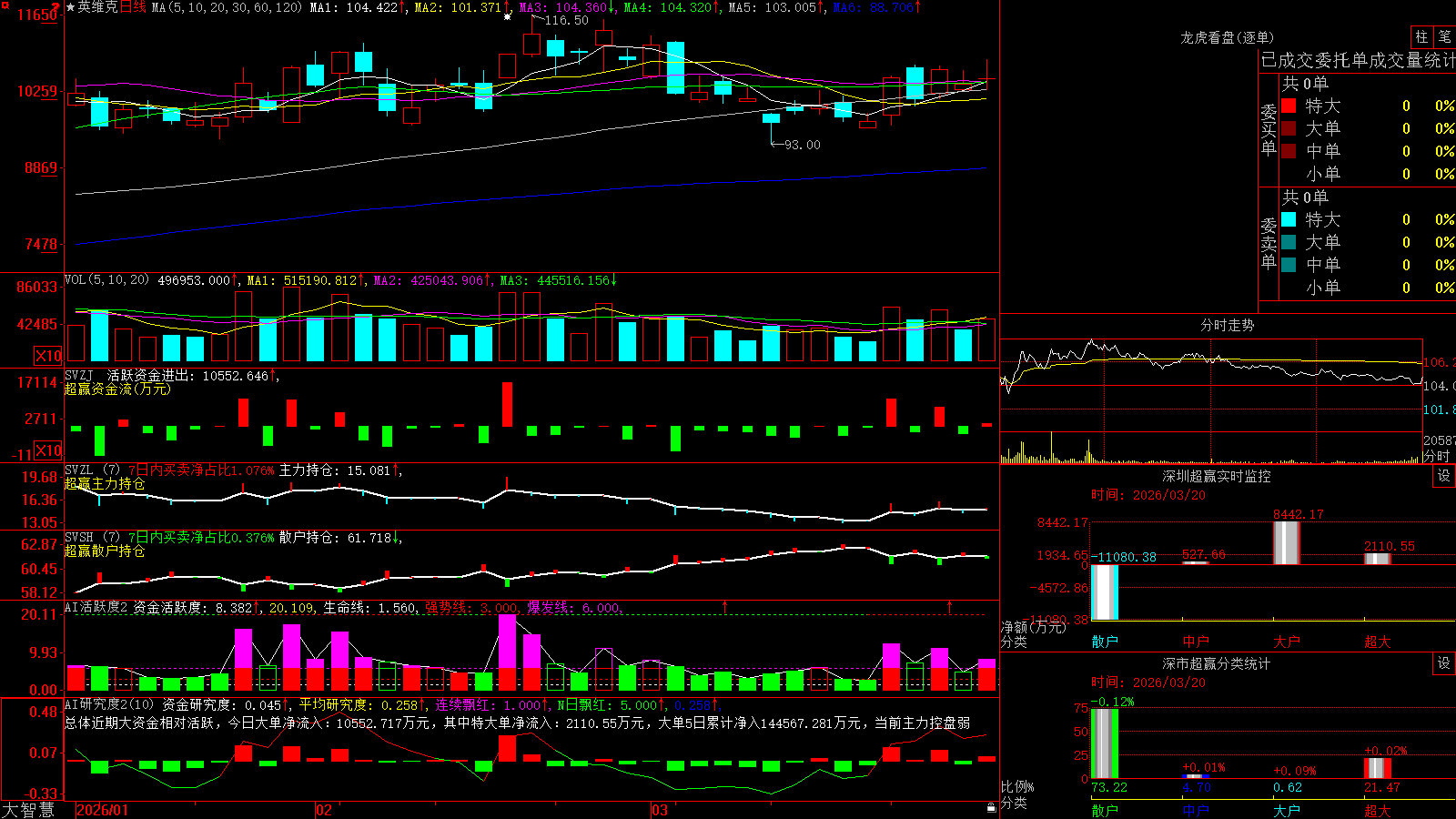
Task: Click the 大户 label in 实时监控 chart
Action: tap(1287, 642)
